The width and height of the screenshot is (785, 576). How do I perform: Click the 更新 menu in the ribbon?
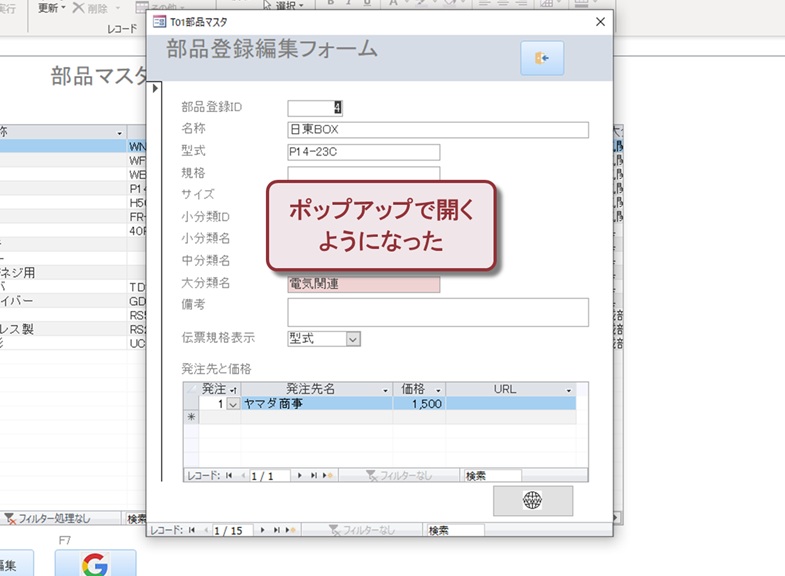coord(52,7)
